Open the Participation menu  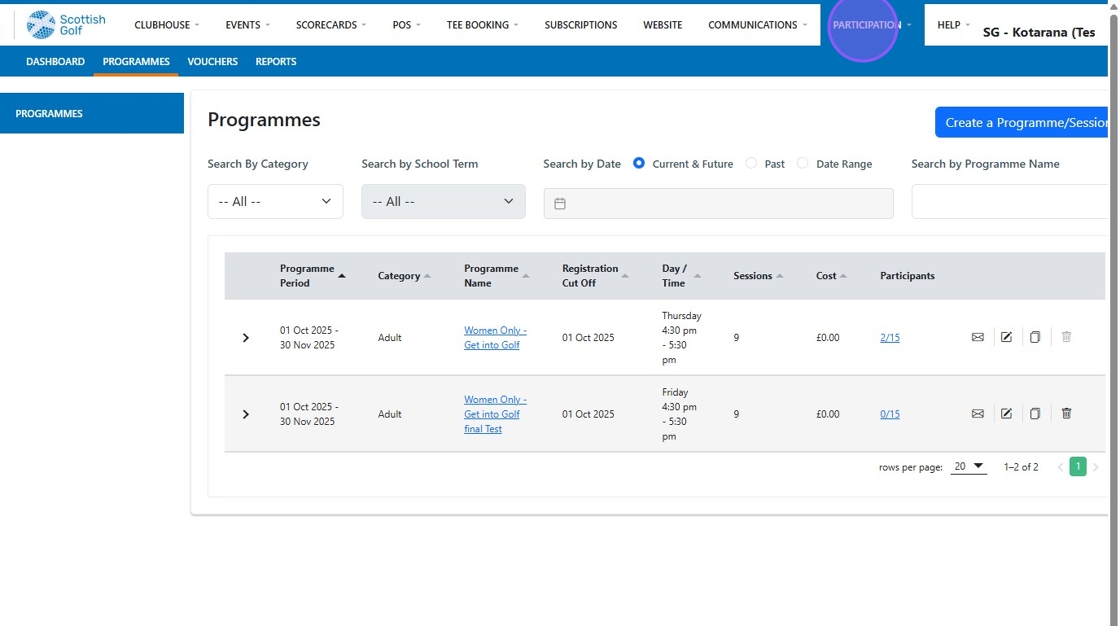(x=871, y=25)
